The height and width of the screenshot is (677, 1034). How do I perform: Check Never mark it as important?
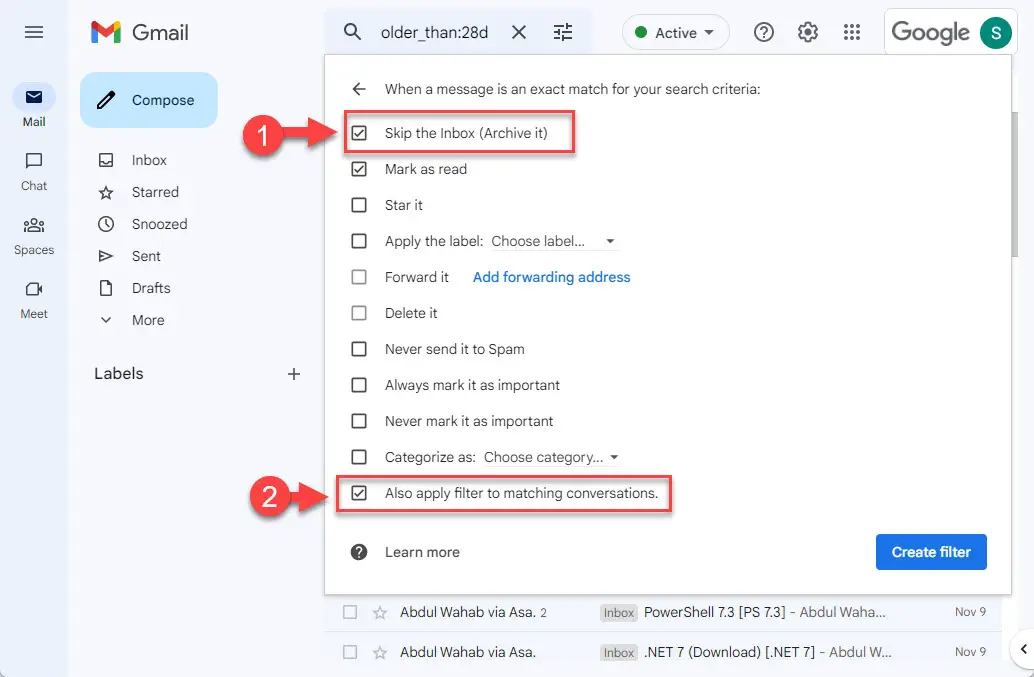point(359,421)
